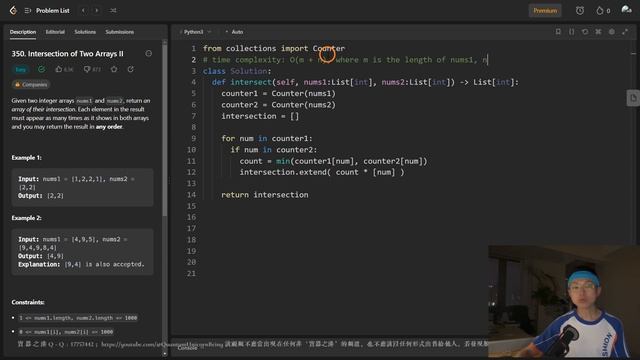Click 'counter1 = Counter(nums1)' line
Image resolution: width=640 pixels, height=360 pixels.
(x=278, y=93)
